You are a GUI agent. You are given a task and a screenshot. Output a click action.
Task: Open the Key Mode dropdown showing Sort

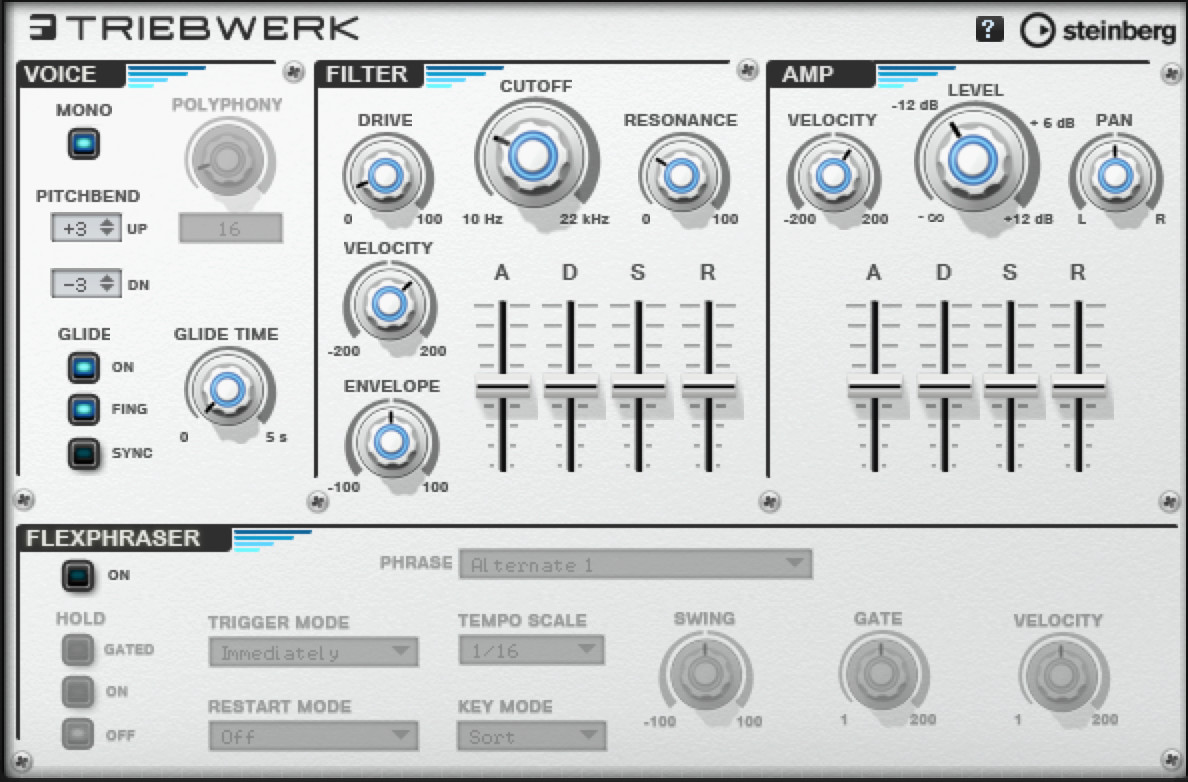532,736
